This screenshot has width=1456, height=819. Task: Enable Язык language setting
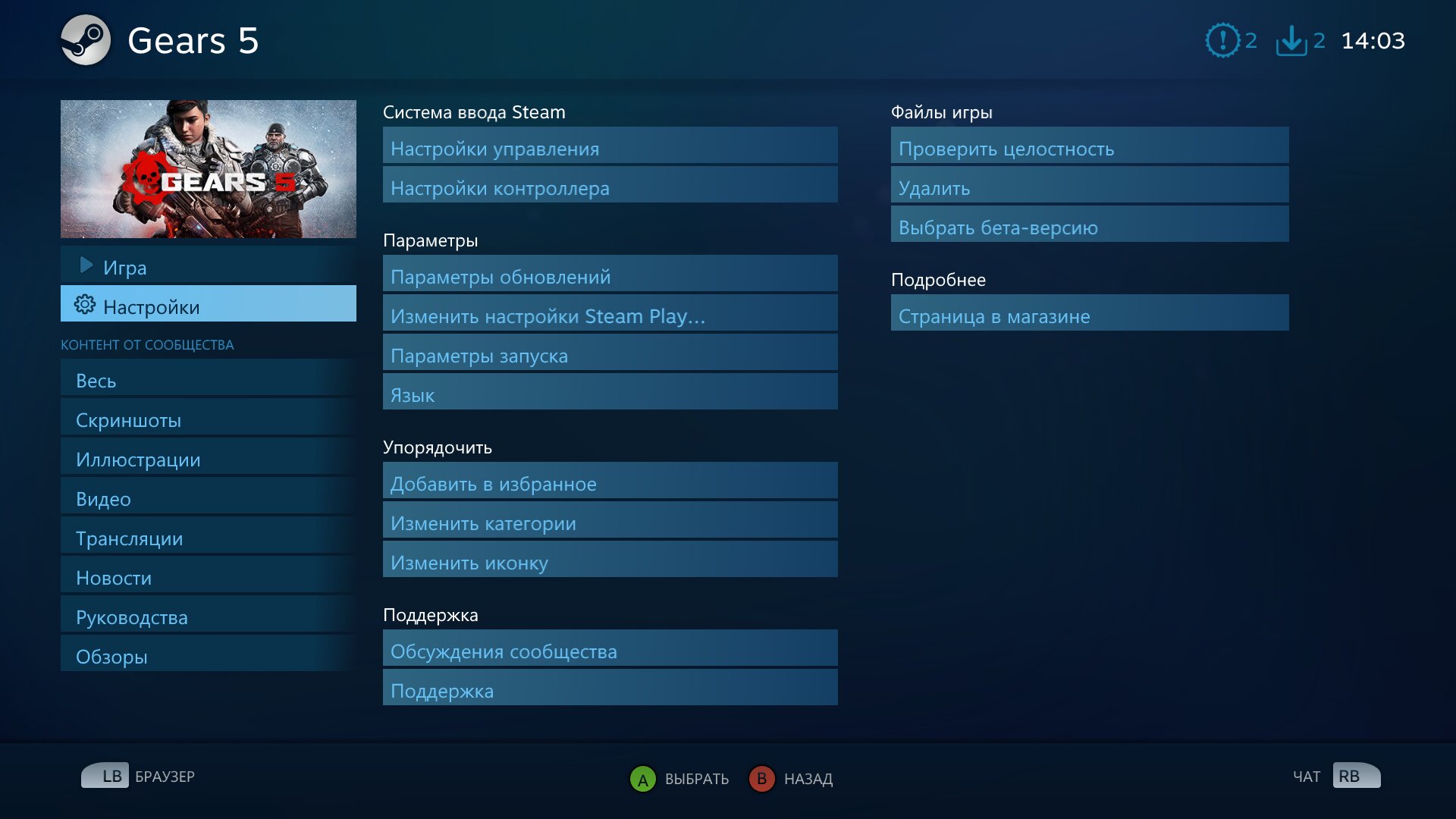[610, 394]
